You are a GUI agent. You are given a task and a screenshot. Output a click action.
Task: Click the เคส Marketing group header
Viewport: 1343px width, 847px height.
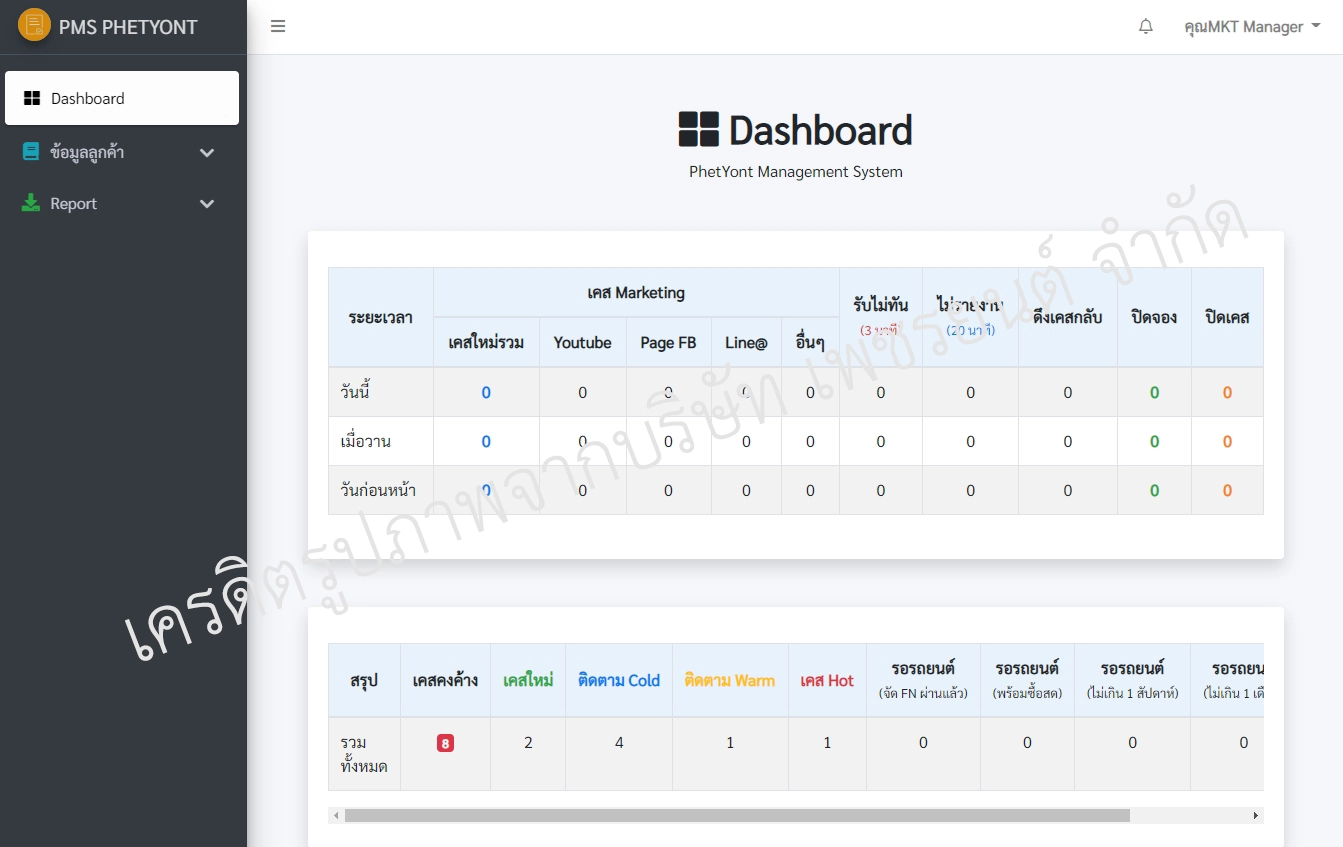(636, 293)
